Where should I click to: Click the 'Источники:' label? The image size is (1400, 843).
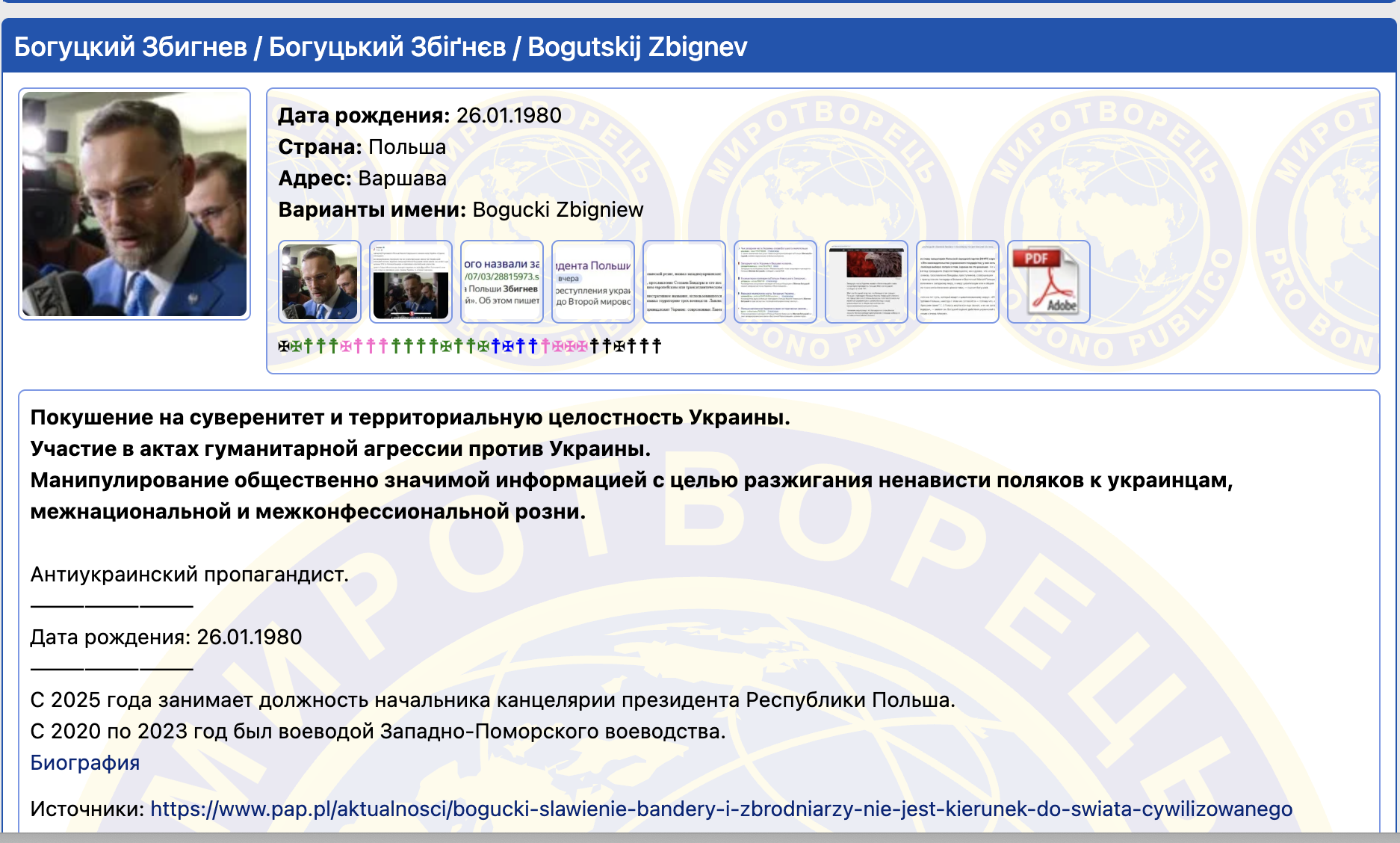(x=87, y=809)
